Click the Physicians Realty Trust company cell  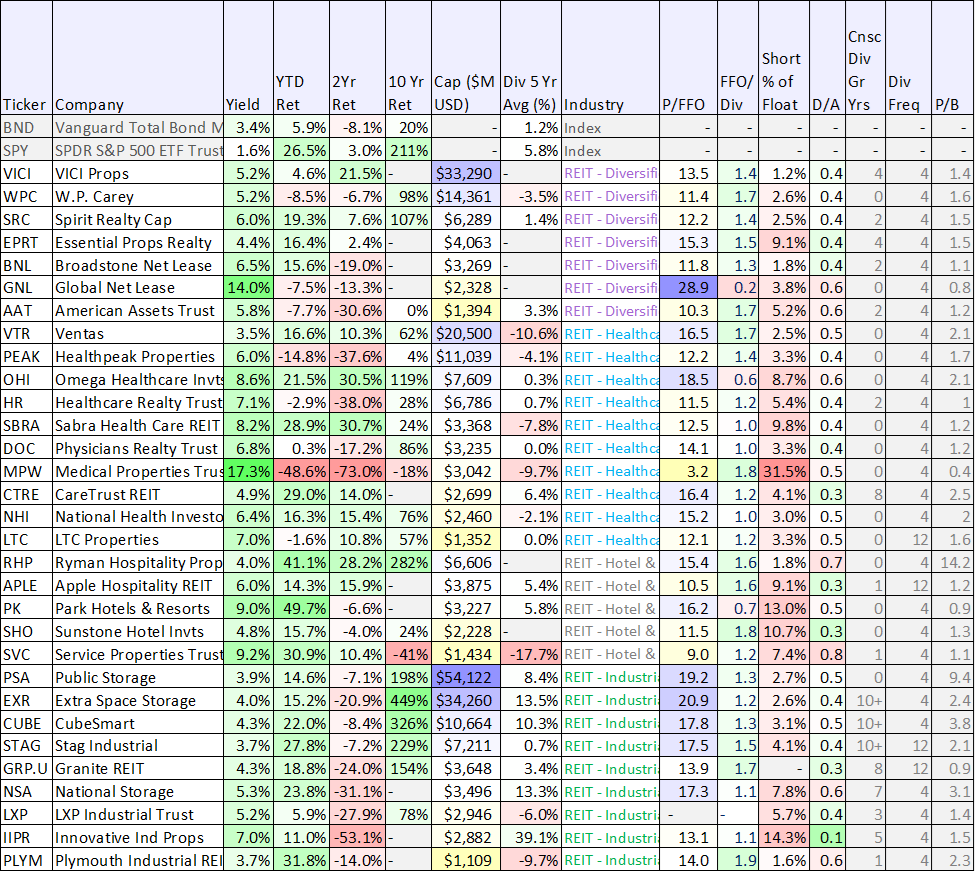pyautogui.click(x=138, y=448)
